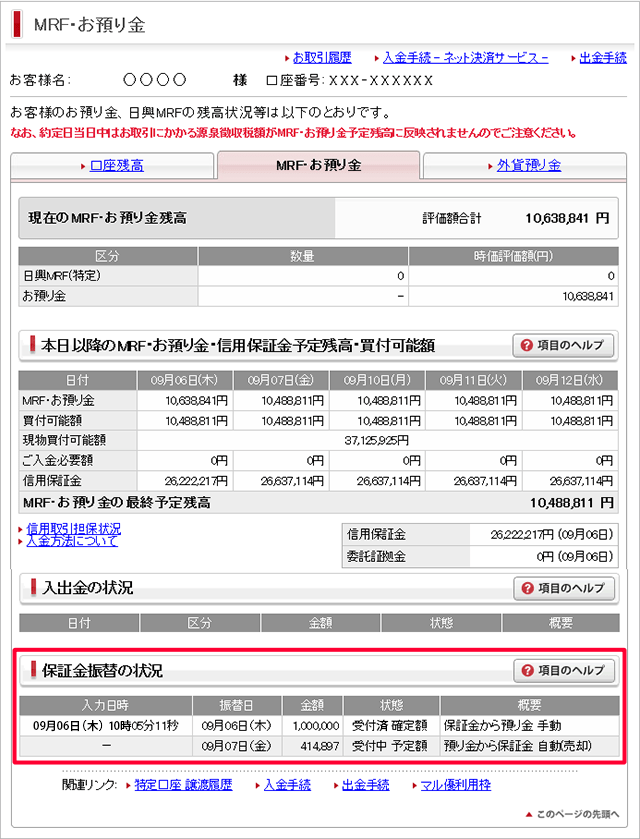Select the 09月07日(金) column header
The image size is (640, 839).
coord(281,380)
